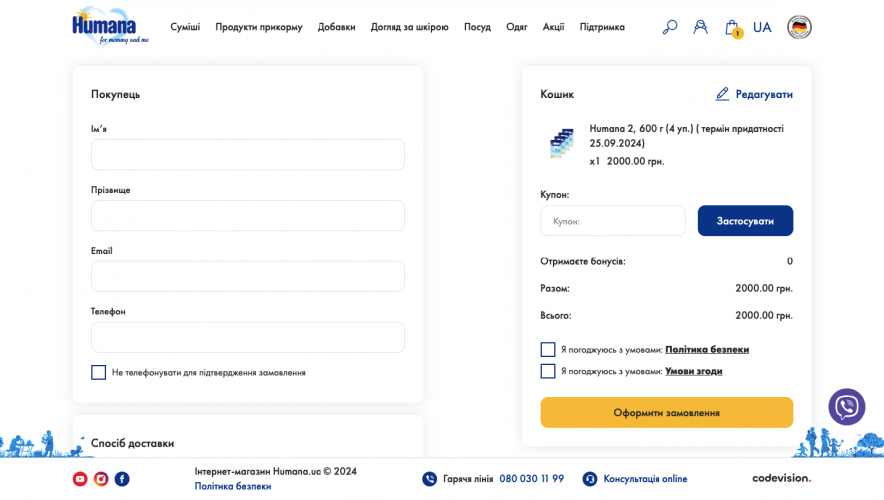Click the Застосувати coupon button
884x500 pixels.
[x=745, y=220]
